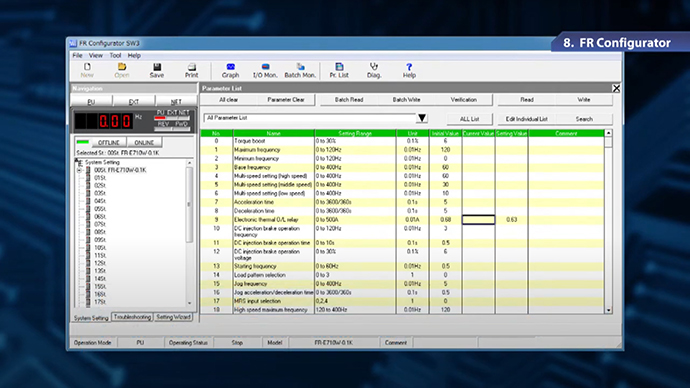Click the Edit Individual List button
The width and height of the screenshot is (690, 388).
point(527,119)
